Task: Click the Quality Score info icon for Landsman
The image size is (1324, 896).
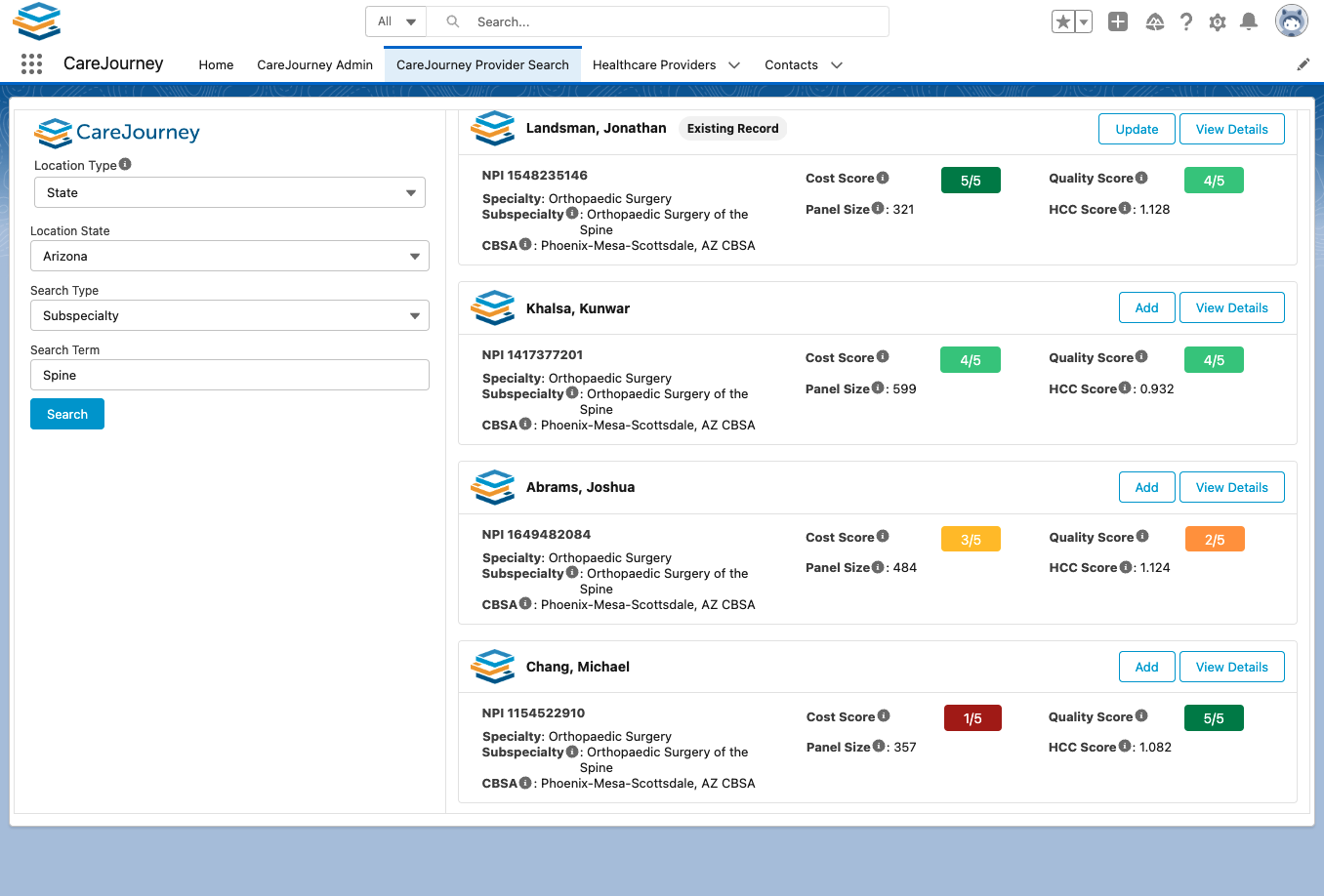Action: pyautogui.click(x=1141, y=178)
